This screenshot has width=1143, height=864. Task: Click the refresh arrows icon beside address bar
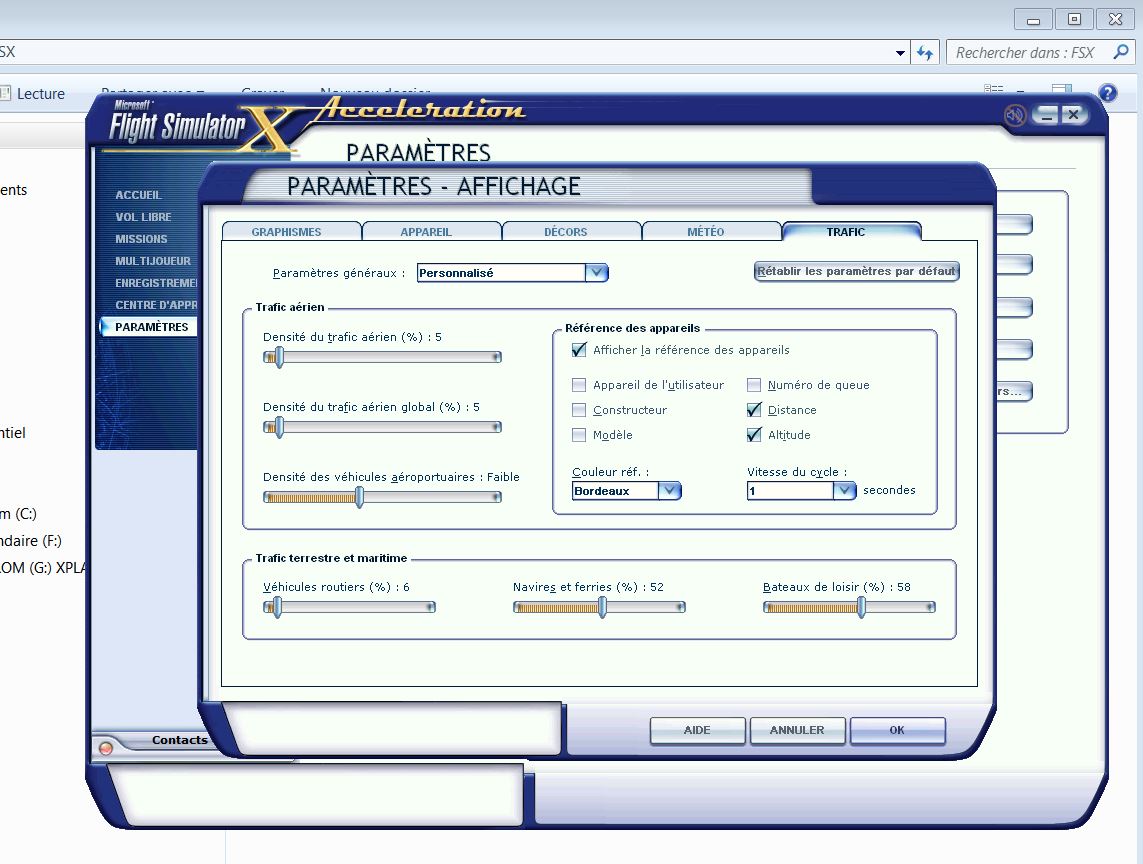pos(925,52)
